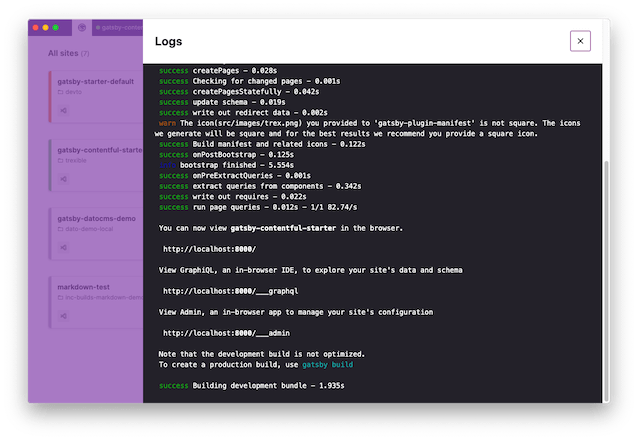638x440 pixels.
Task: Open VS Code icon on gatsby-contentful-starter card
Action: 63,179
